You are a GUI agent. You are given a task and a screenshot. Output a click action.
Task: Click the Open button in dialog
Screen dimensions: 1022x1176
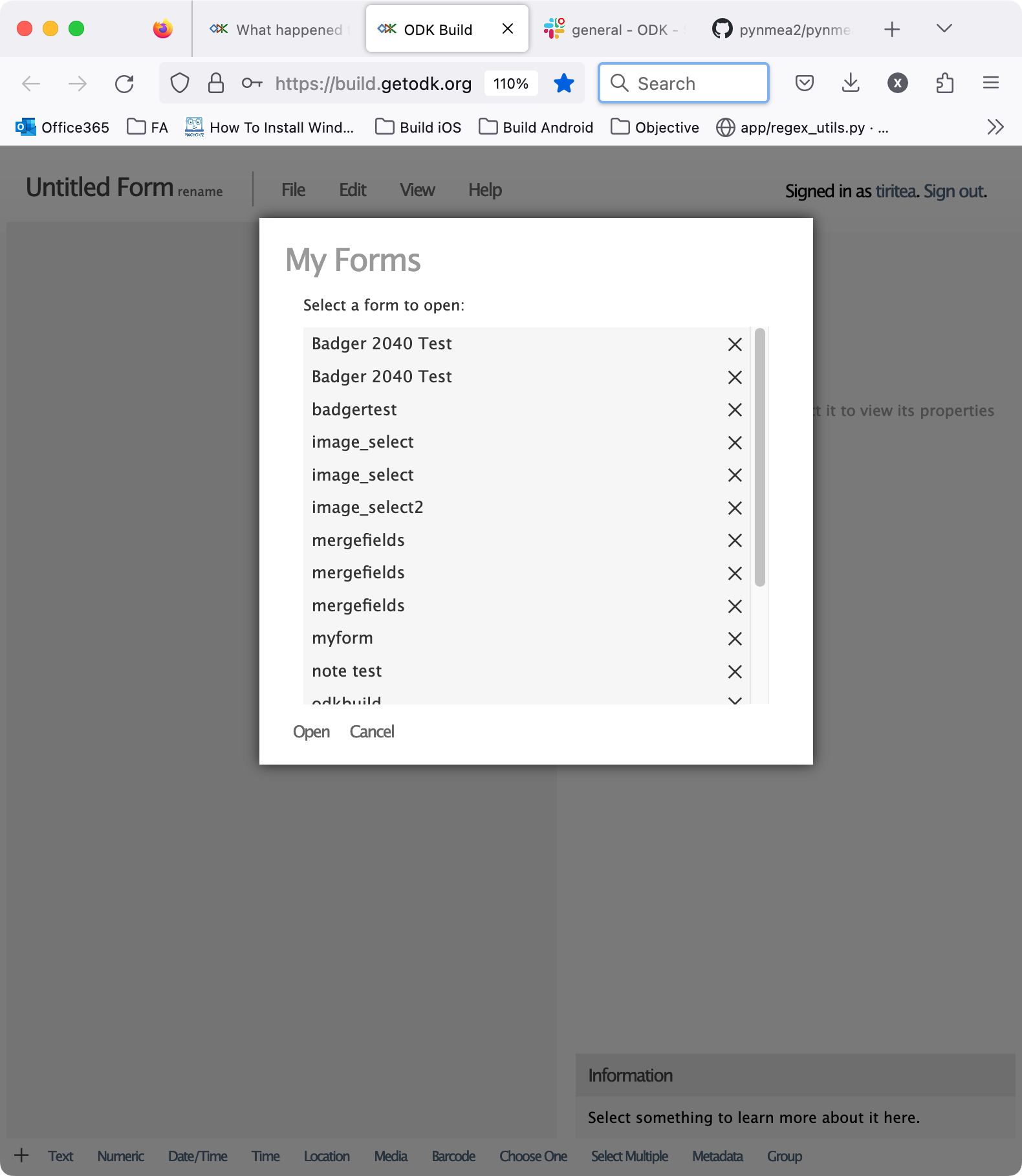point(311,732)
